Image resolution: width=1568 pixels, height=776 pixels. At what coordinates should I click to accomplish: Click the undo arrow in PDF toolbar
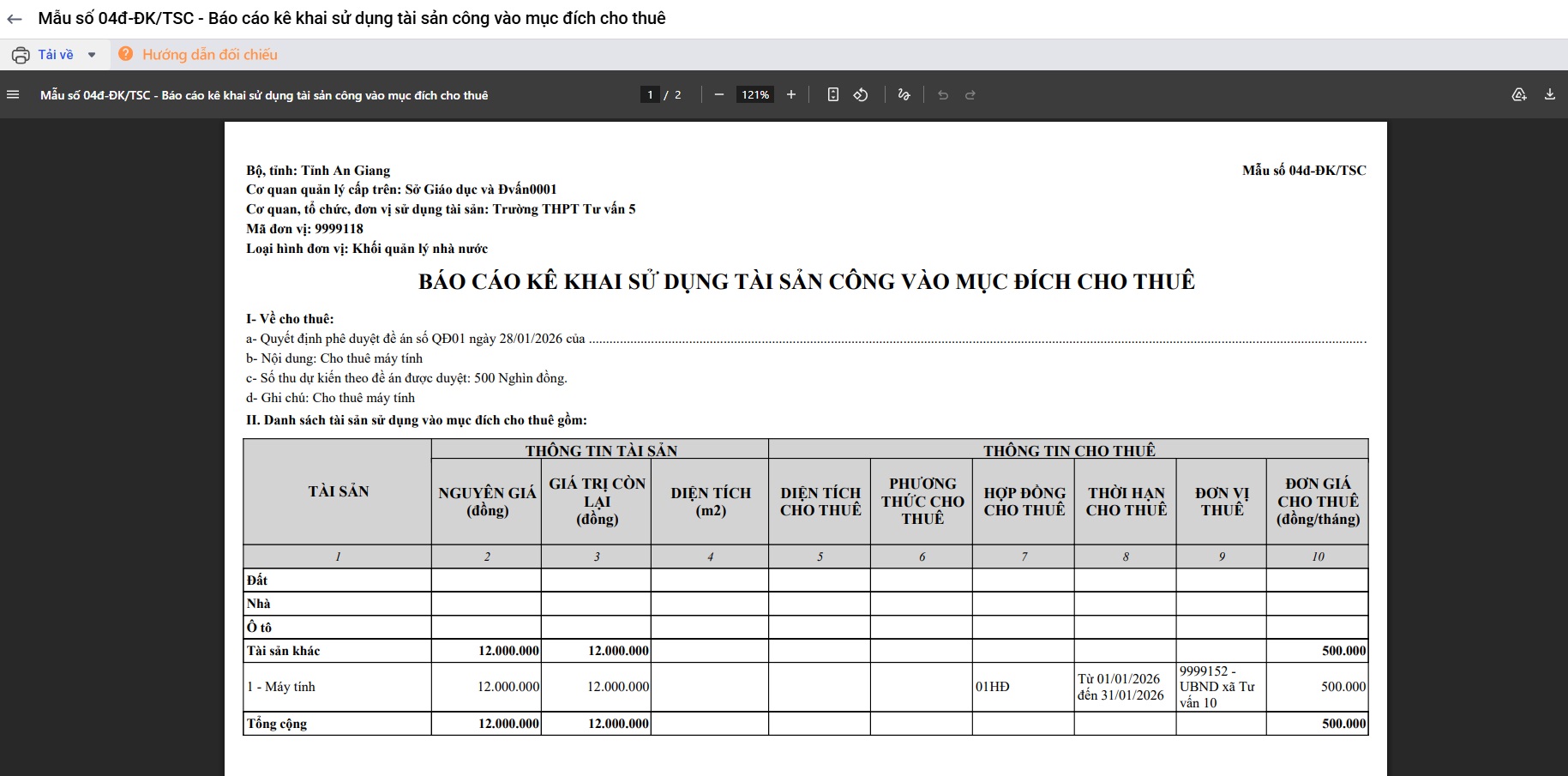(943, 95)
